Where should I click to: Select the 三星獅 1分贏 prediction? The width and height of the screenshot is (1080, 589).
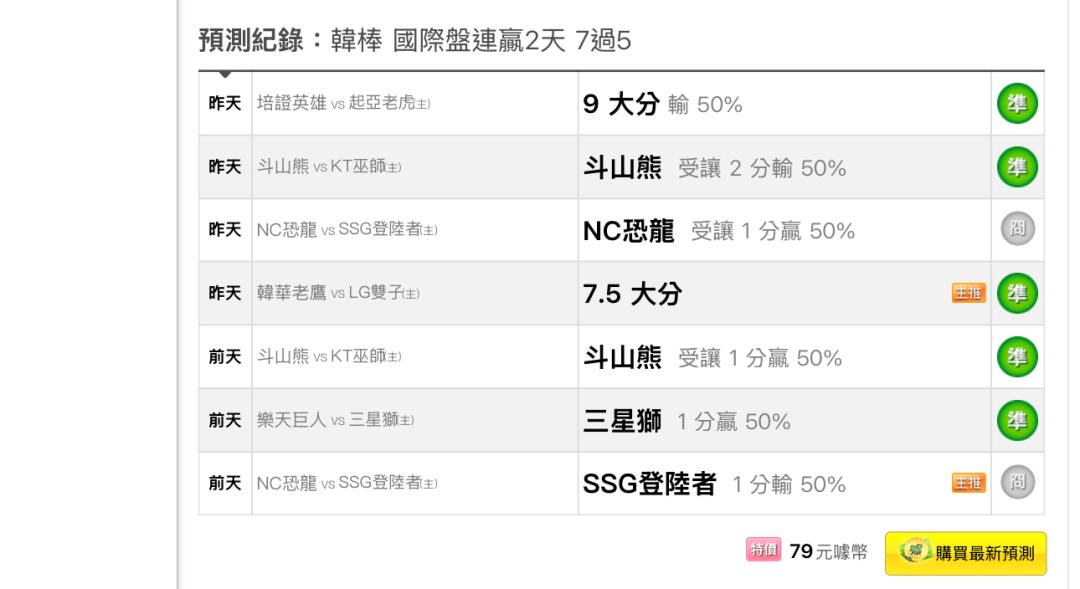click(687, 421)
